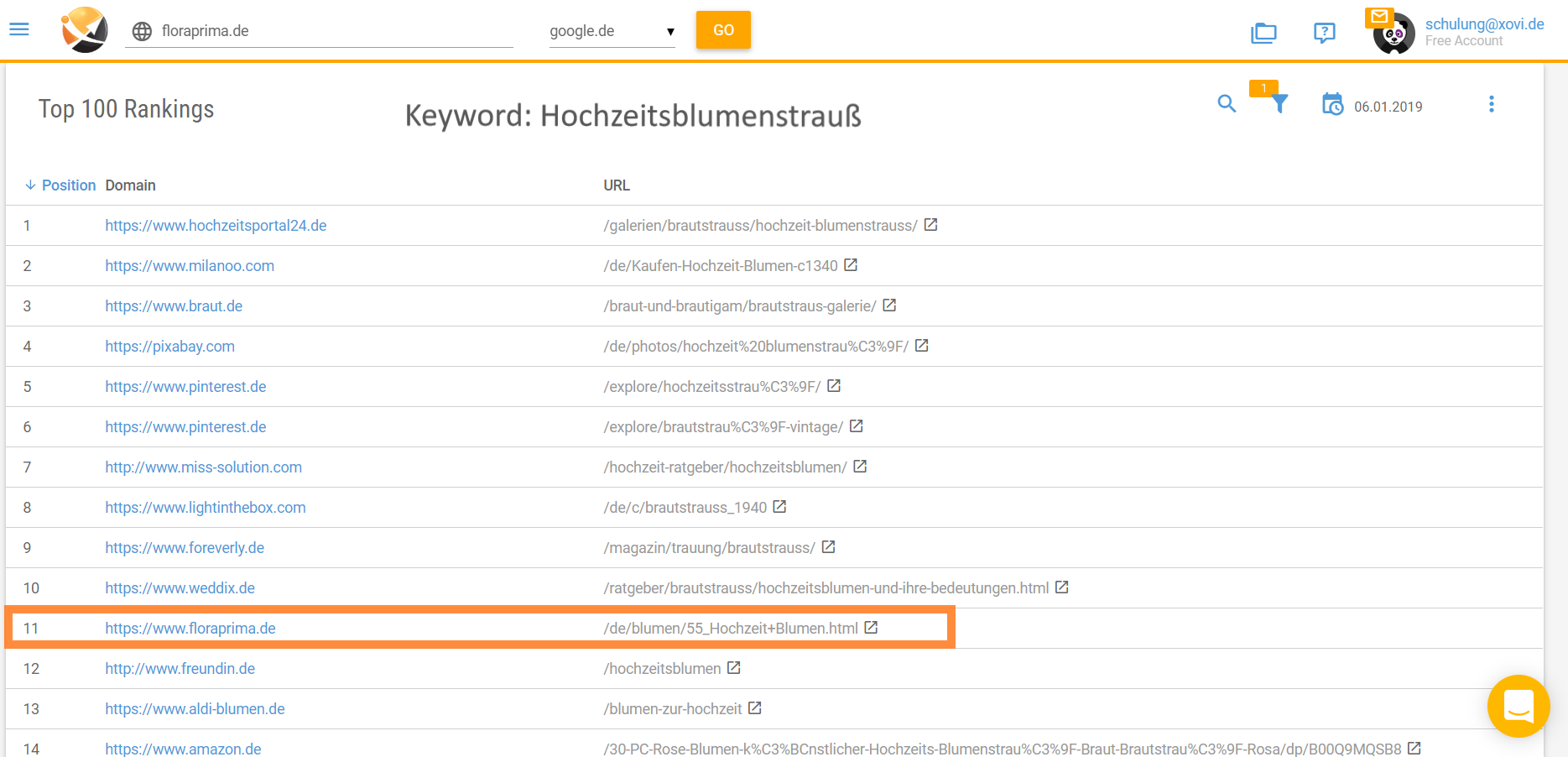Viewport: 1568px width, 757px height.
Task: Click the date 06.01.2019
Action: (x=1388, y=107)
